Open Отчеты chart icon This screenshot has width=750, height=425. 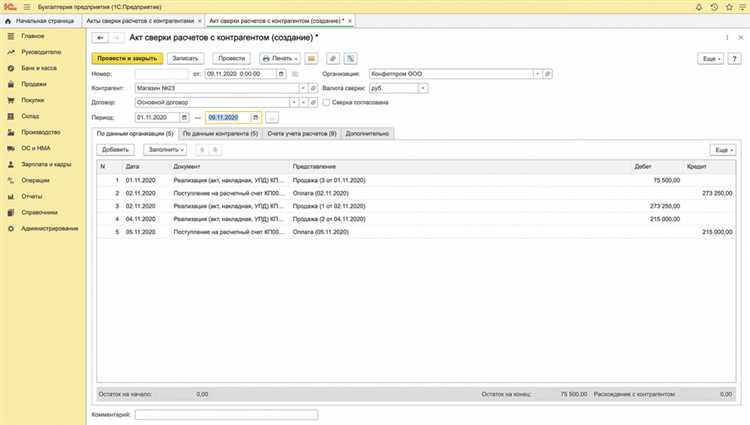(11, 196)
